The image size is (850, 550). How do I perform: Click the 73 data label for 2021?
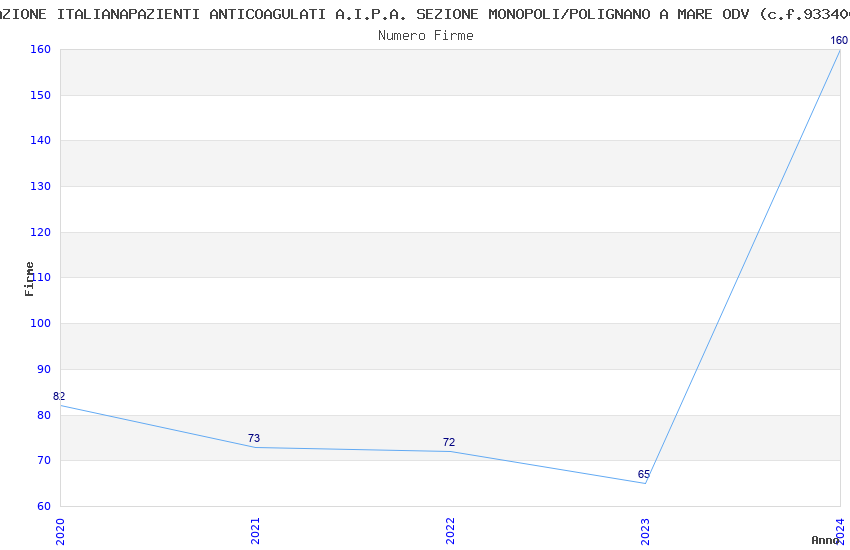coord(254,438)
